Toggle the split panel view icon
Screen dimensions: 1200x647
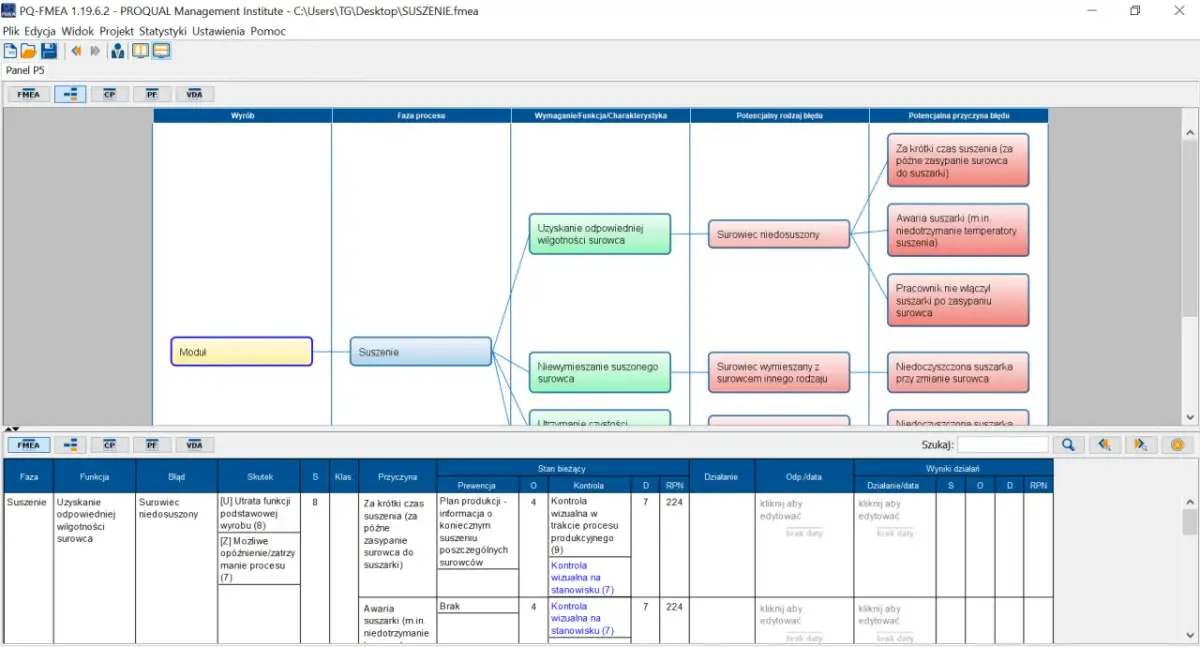click(x=160, y=51)
